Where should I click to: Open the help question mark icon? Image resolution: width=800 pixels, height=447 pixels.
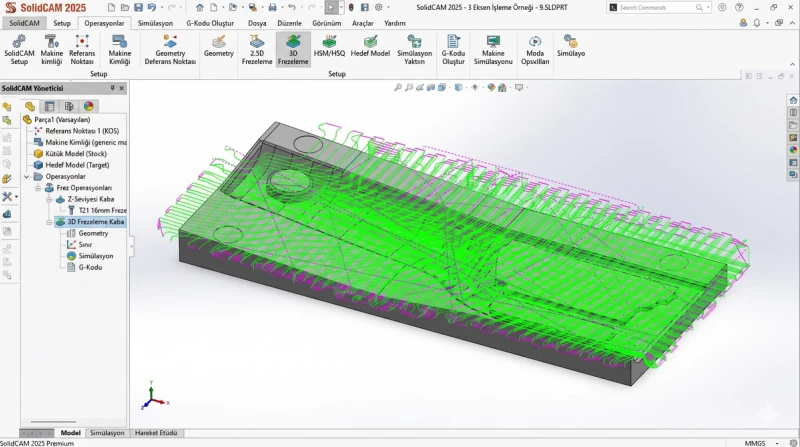pos(739,8)
